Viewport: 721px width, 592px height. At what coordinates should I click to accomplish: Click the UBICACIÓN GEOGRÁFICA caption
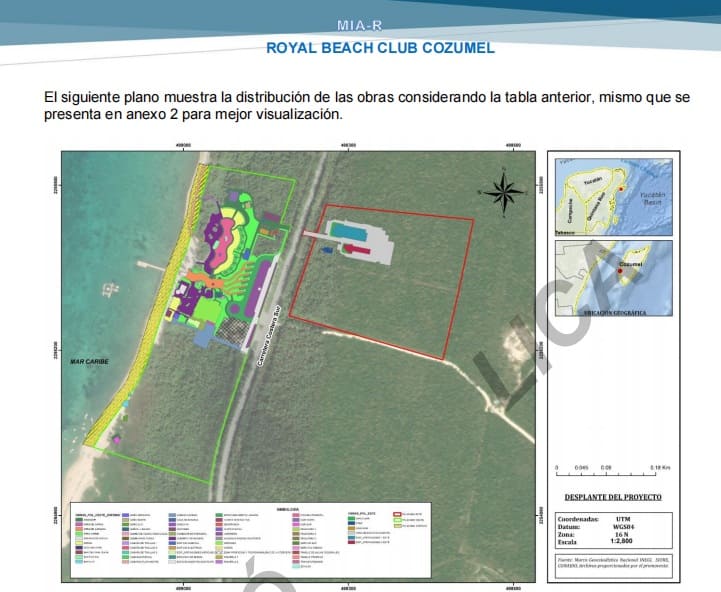coord(613,313)
